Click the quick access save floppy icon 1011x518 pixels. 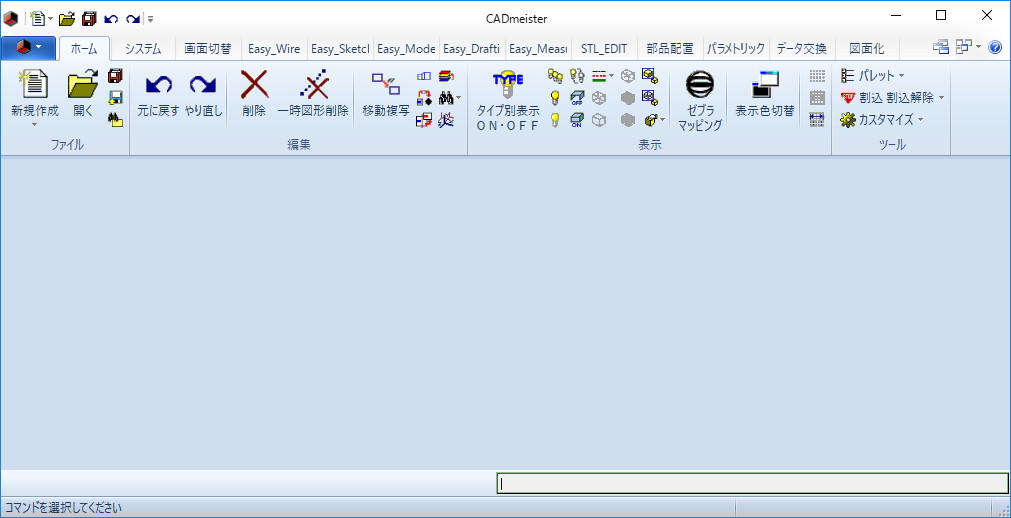[89, 19]
